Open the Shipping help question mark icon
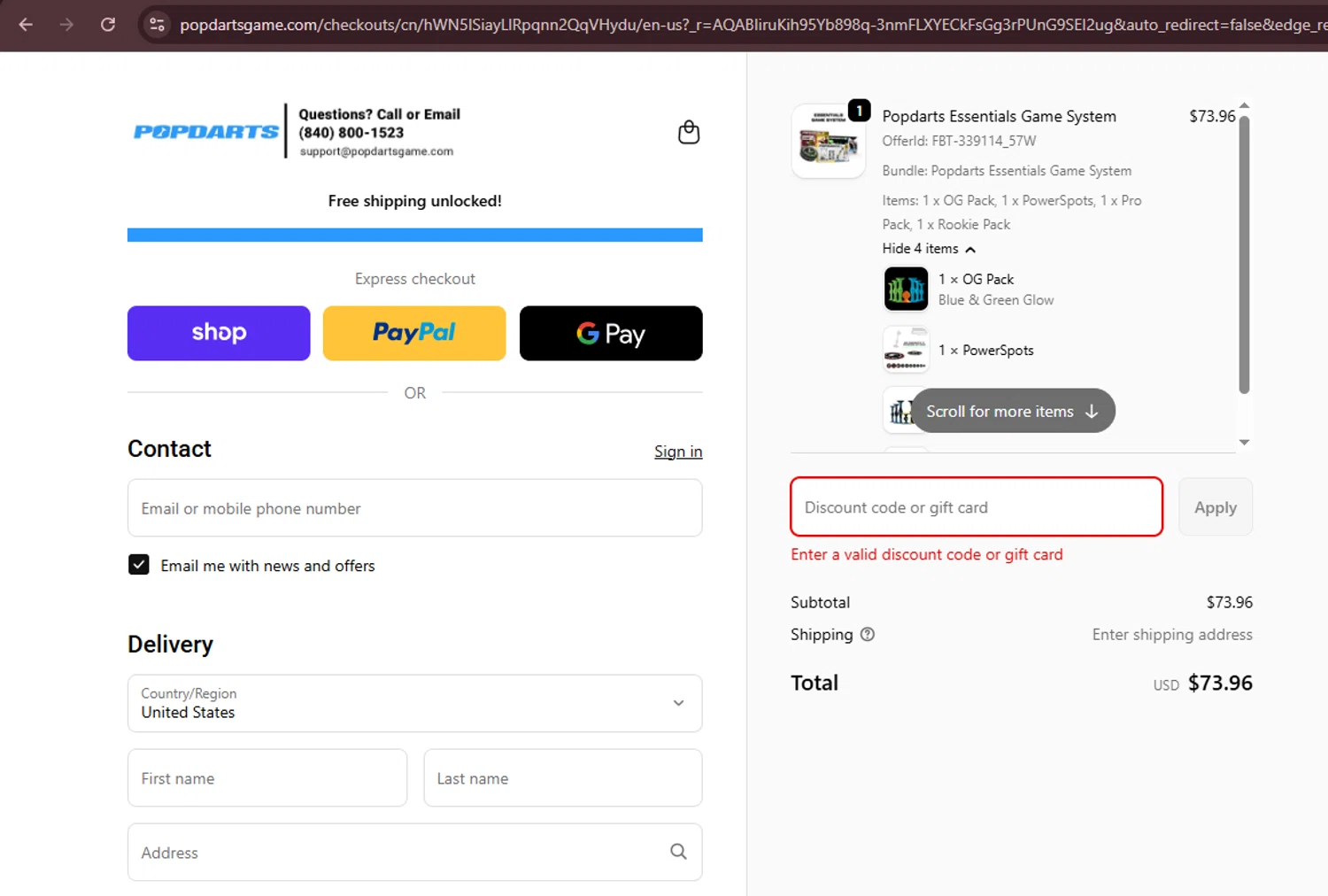Viewport: 1328px width, 896px height. click(868, 634)
